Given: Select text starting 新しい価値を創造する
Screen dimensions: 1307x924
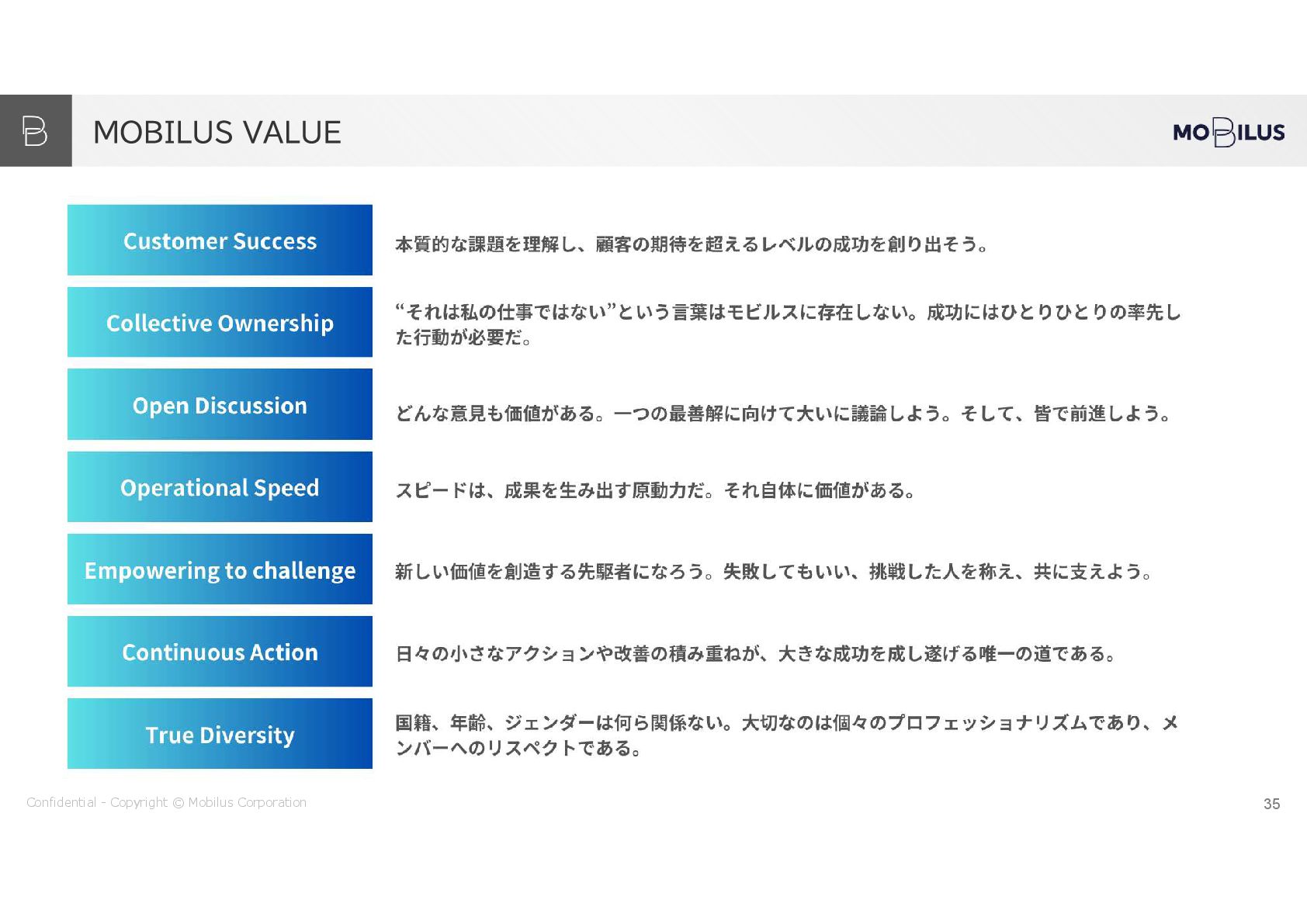Looking at the screenshot, I should (774, 572).
